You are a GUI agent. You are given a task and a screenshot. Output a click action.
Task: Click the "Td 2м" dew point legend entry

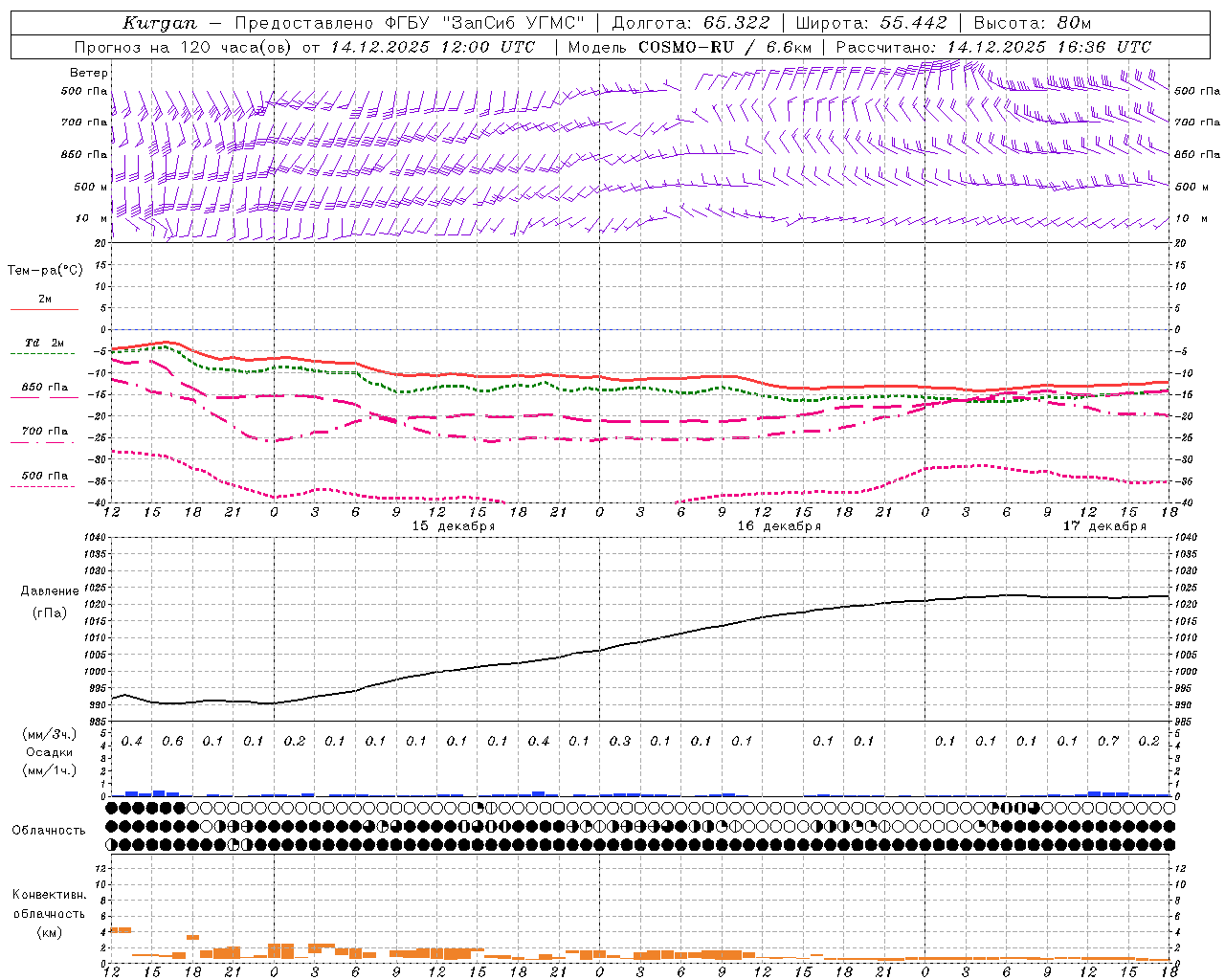pos(45,343)
